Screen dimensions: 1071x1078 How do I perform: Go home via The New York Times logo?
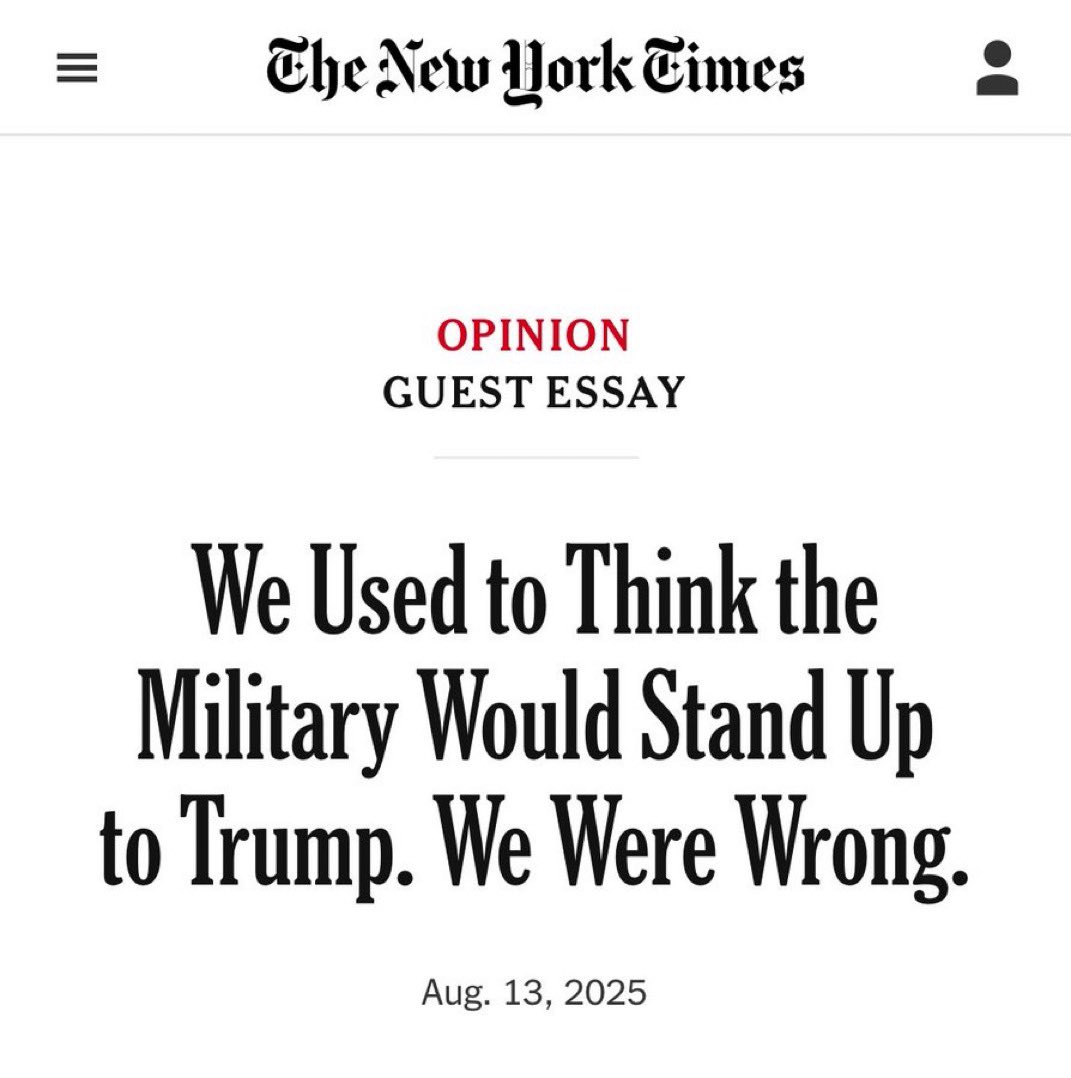[535, 71]
